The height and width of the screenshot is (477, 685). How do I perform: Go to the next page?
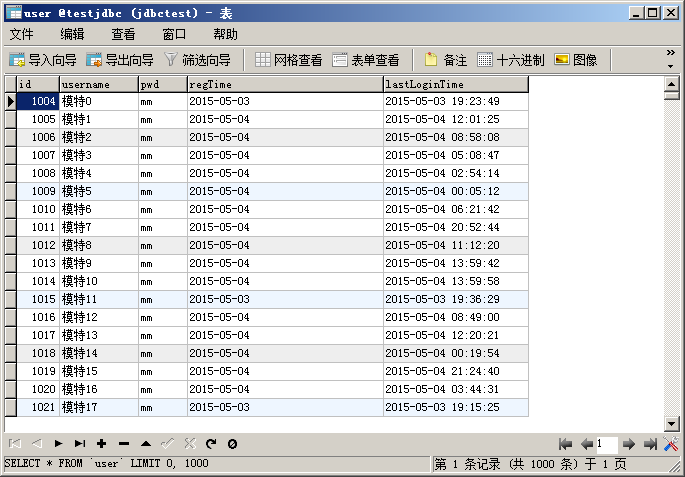(629, 445)
